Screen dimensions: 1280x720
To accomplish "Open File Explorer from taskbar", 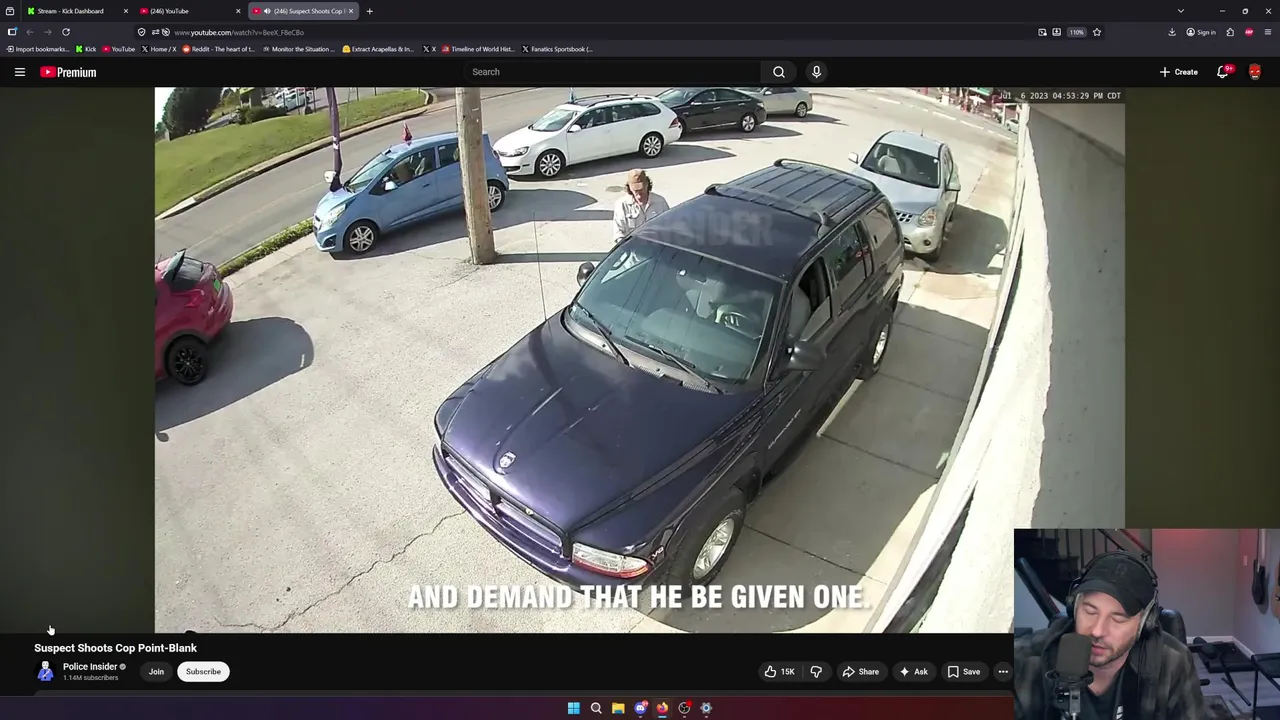I will pyautogui.click(x=618, y=708).
